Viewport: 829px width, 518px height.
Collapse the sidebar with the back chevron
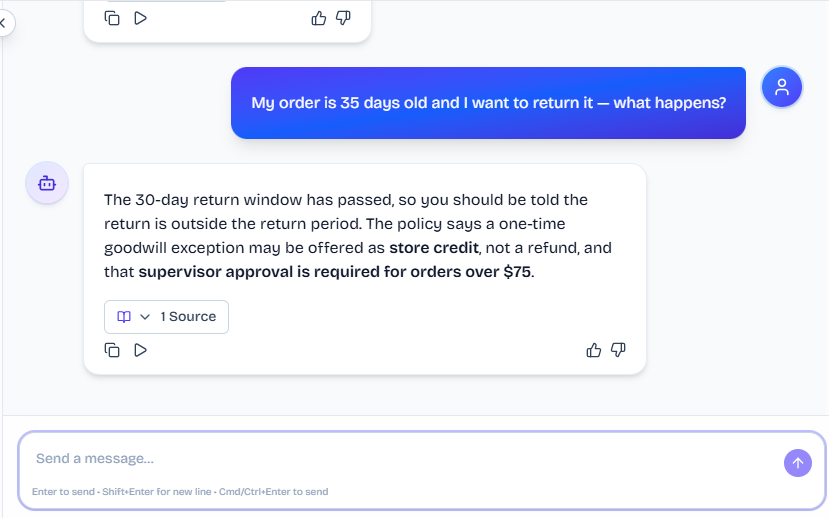(x=4, y=23)
